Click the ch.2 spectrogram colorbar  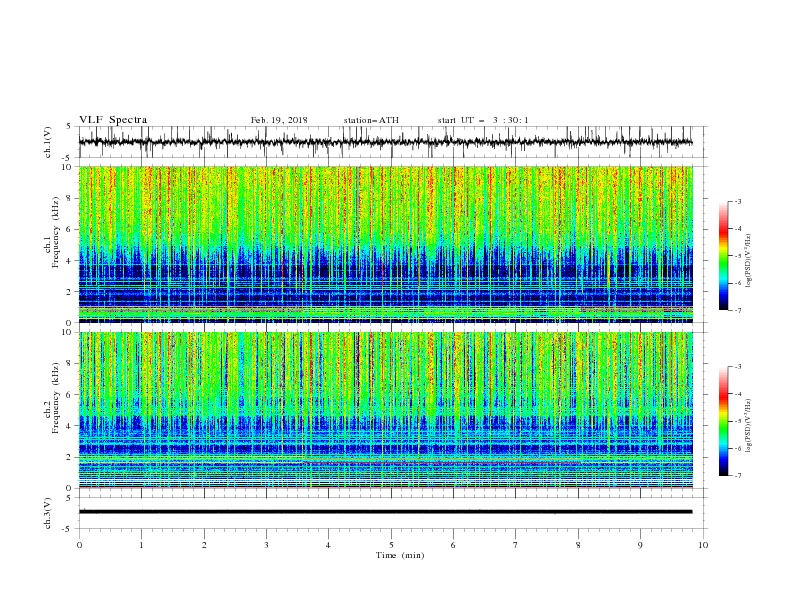point(723,421)
